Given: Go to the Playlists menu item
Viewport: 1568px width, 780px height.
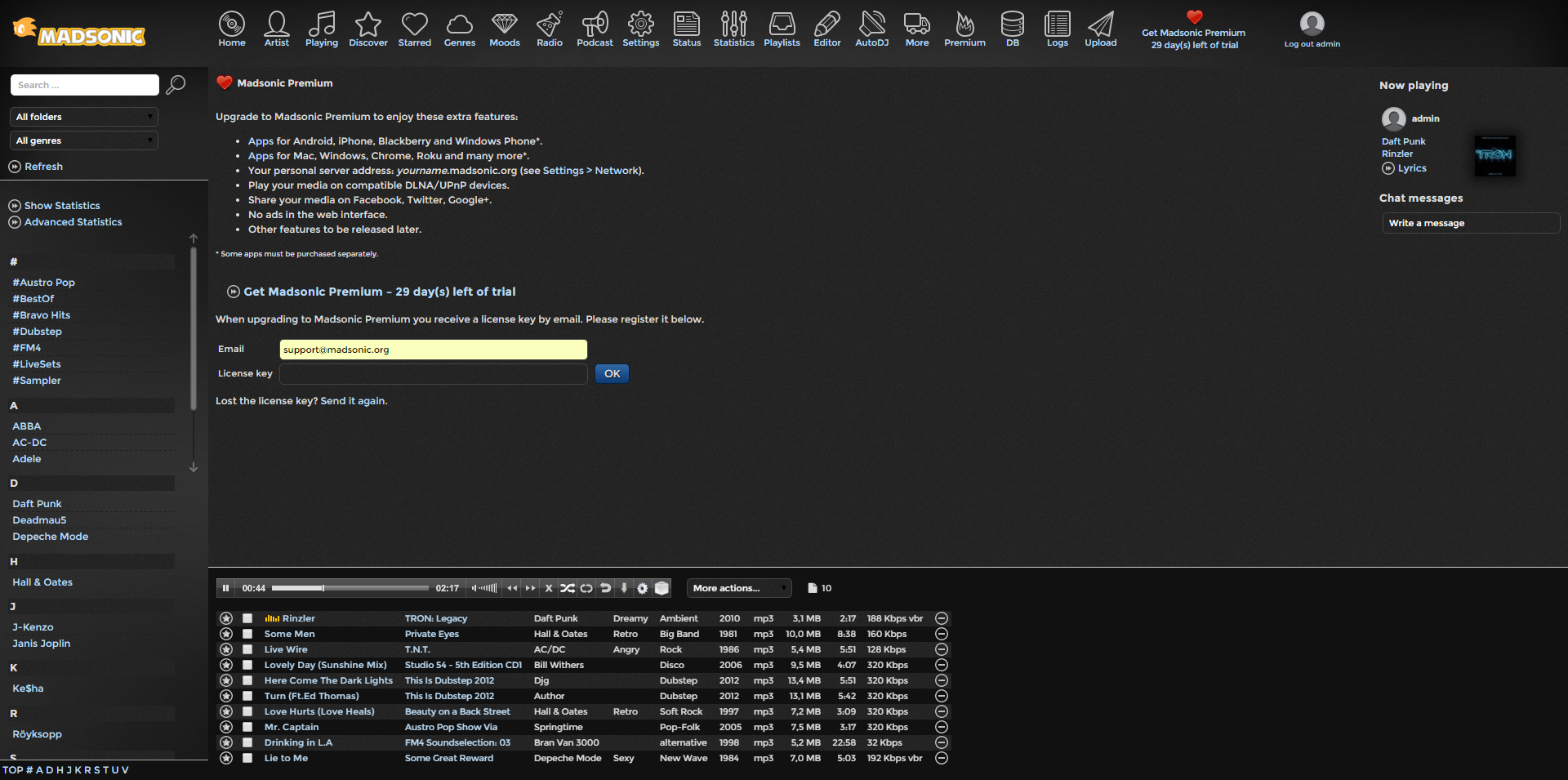Looking at the screenshot, I should pos(782,29).
